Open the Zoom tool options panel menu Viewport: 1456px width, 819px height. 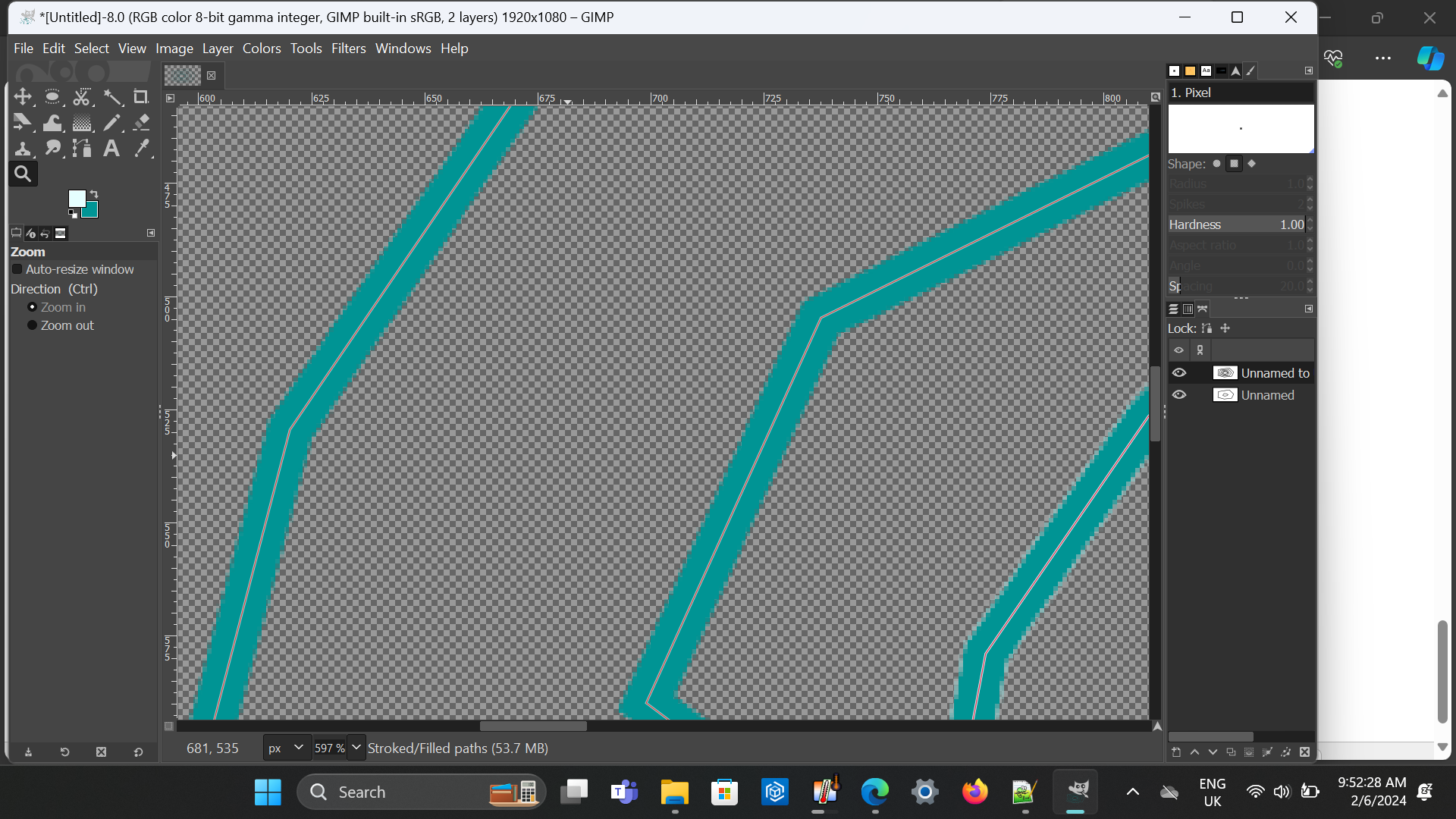click(x=150, y=233)
